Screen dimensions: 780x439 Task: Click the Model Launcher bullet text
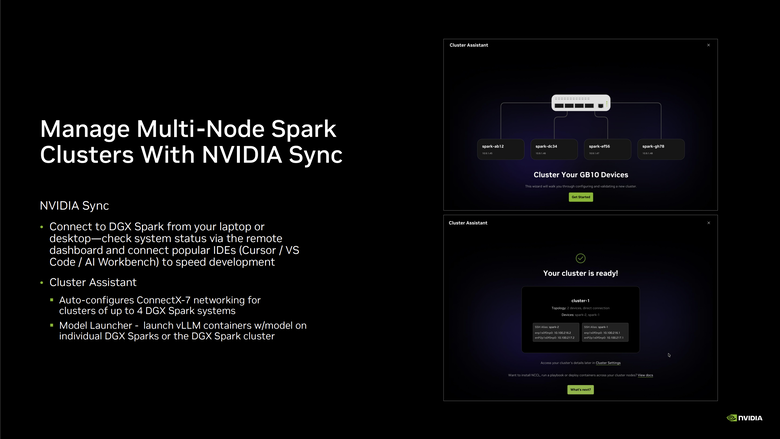tap(183, 331)
